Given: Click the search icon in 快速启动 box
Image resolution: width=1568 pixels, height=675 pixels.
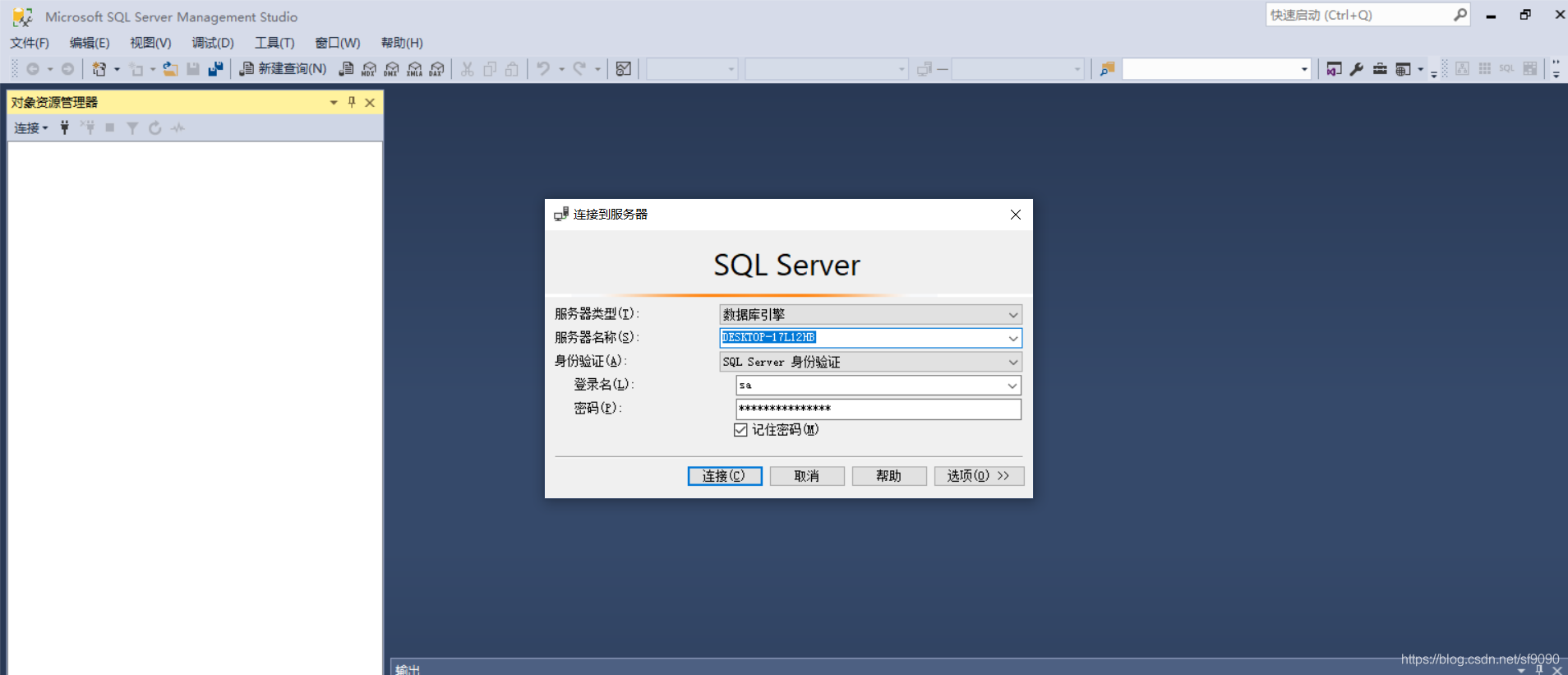Looking at the screenshot, I should coord(1460,15).
